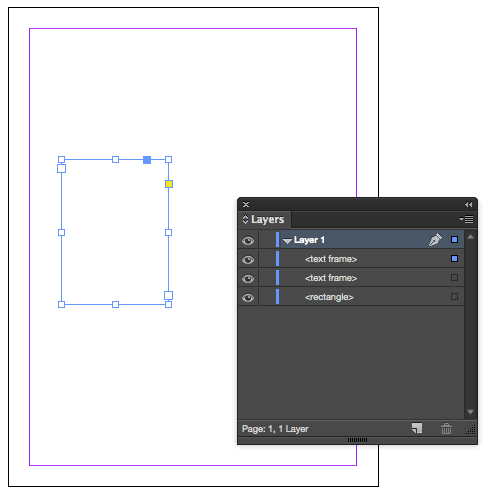The image size is (488, 494).
Task: Click second text frame's empty selection square
Action: [x=454, y=277]
